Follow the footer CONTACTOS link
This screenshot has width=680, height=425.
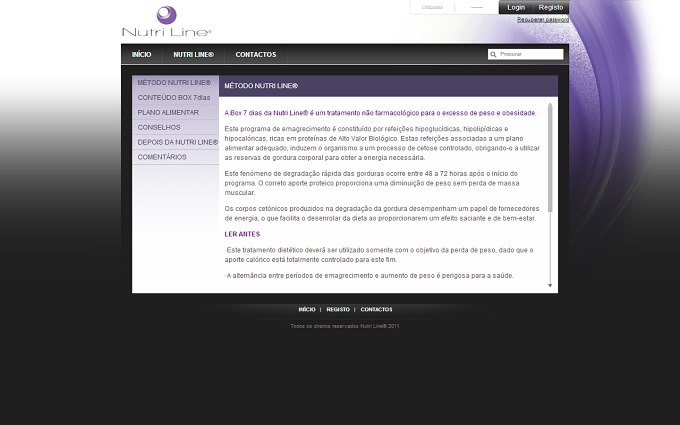coord(376,310)
